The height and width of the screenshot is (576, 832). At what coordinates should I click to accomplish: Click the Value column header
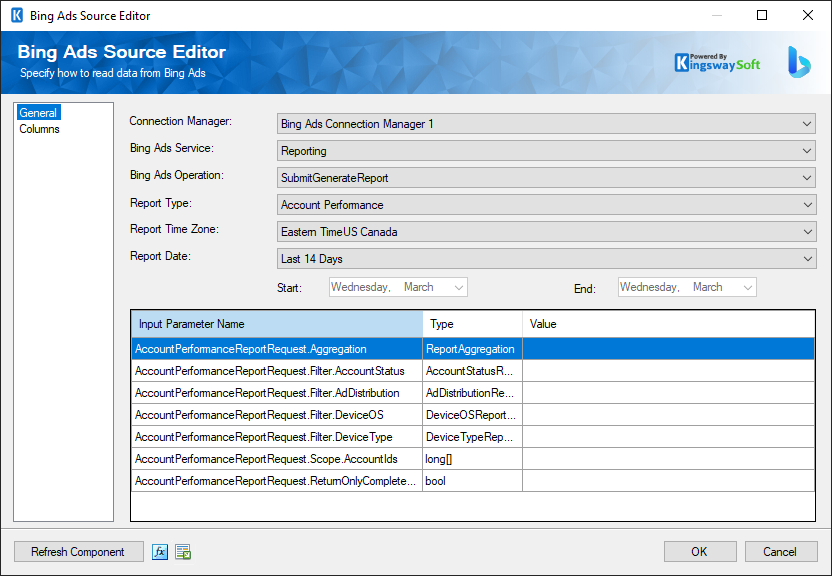669,324
